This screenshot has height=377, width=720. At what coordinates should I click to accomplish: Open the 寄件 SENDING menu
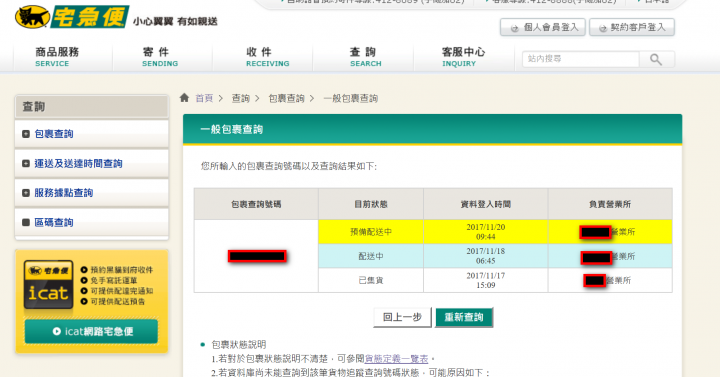[160, 57]
